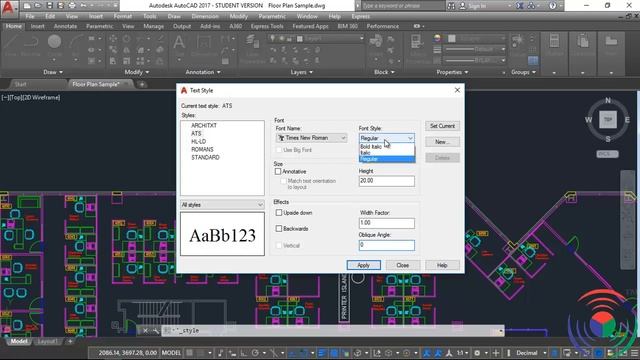Select the Rotate tool in Modify panel

pyautogui.click(x=127, y=39)
